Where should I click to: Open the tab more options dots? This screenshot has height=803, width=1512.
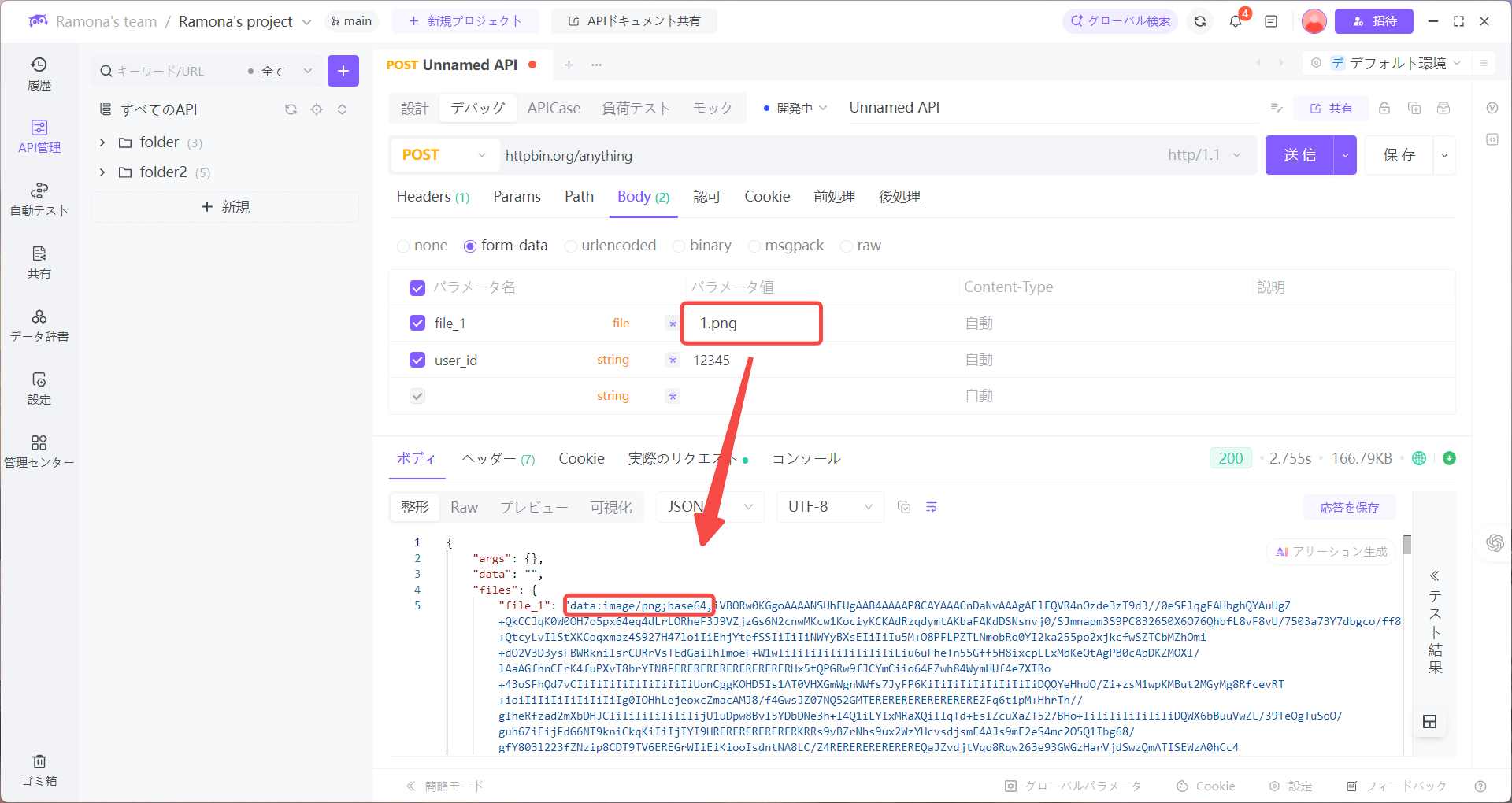pos(596,65)
